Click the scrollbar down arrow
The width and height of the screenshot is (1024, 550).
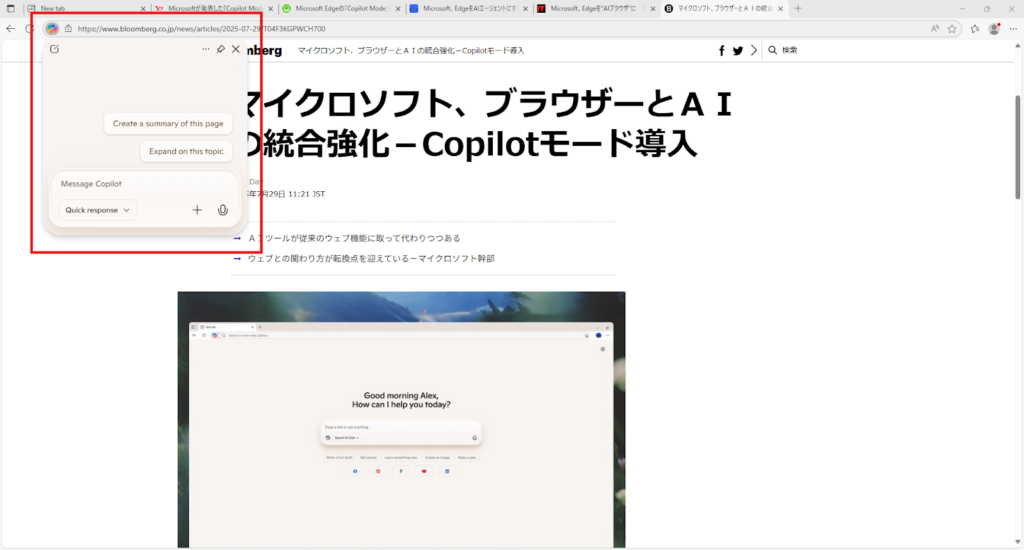coord(1017,542)
